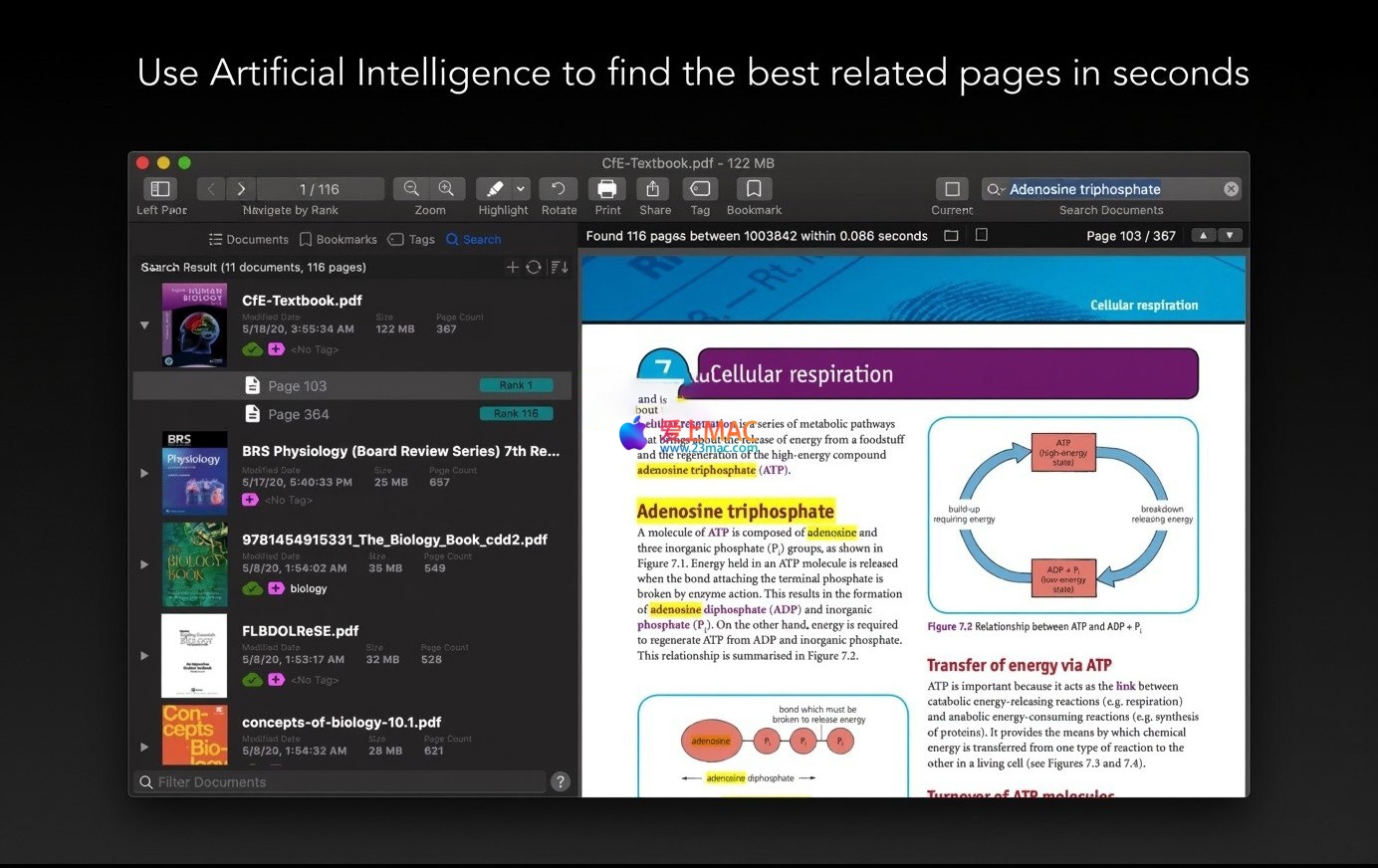Open the Highlight color dropdown arrow

click(x=521, y=189)
